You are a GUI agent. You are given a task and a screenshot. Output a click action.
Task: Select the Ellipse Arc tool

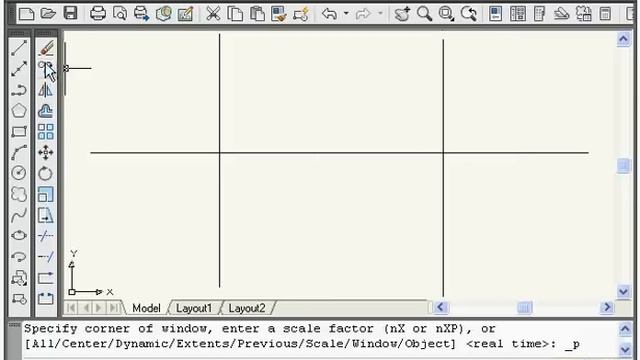pyautogui.click(x=19, y=256)
